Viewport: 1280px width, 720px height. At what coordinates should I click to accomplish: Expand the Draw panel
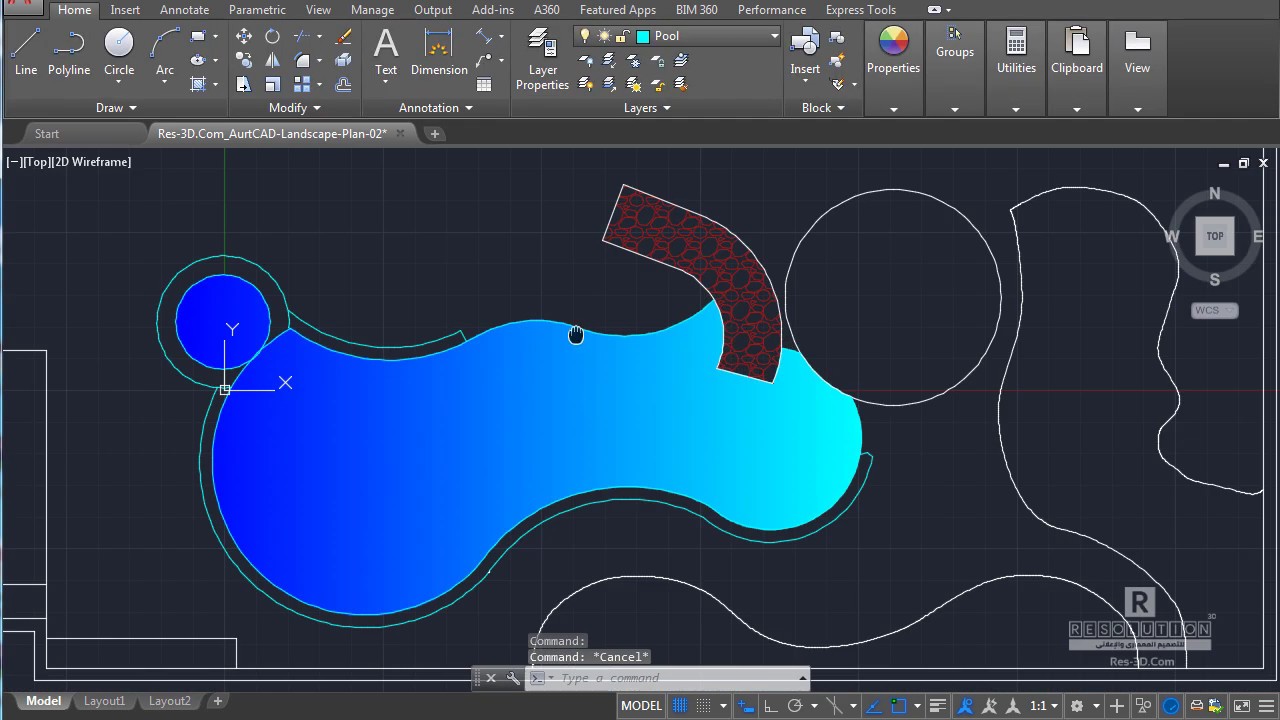click(x=116, y=108)
